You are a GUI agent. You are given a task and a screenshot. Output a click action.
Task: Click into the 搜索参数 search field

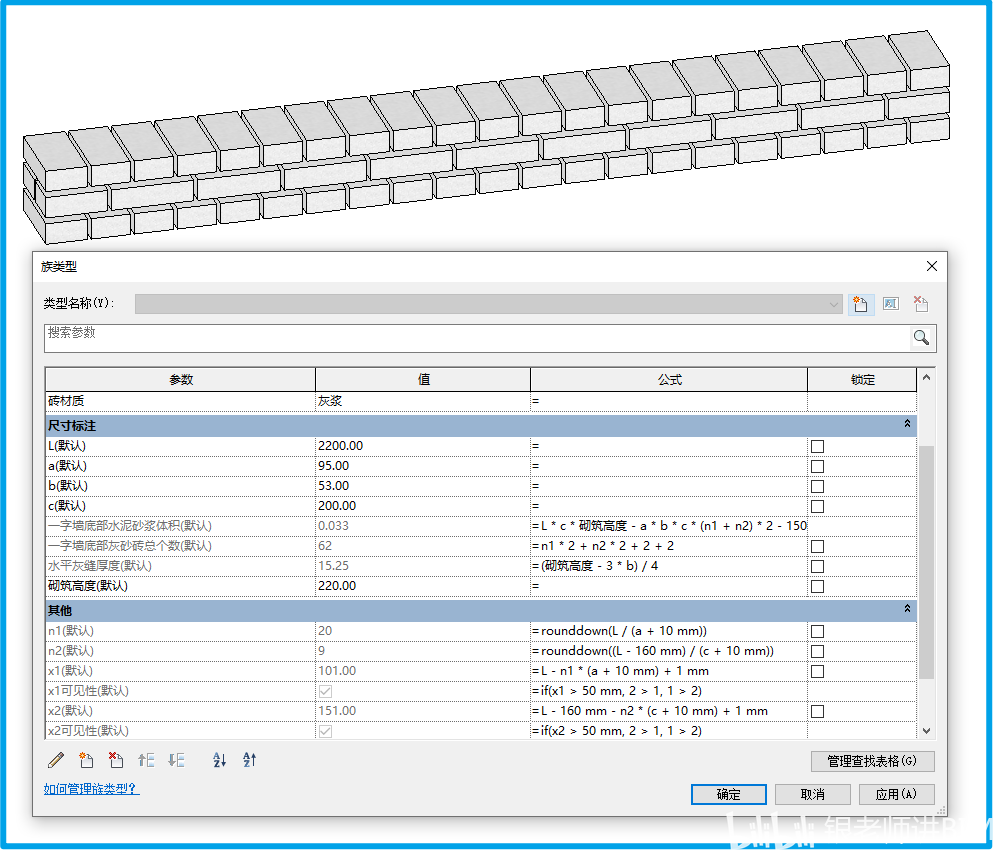pyautogui.click(x=475, y=338)
